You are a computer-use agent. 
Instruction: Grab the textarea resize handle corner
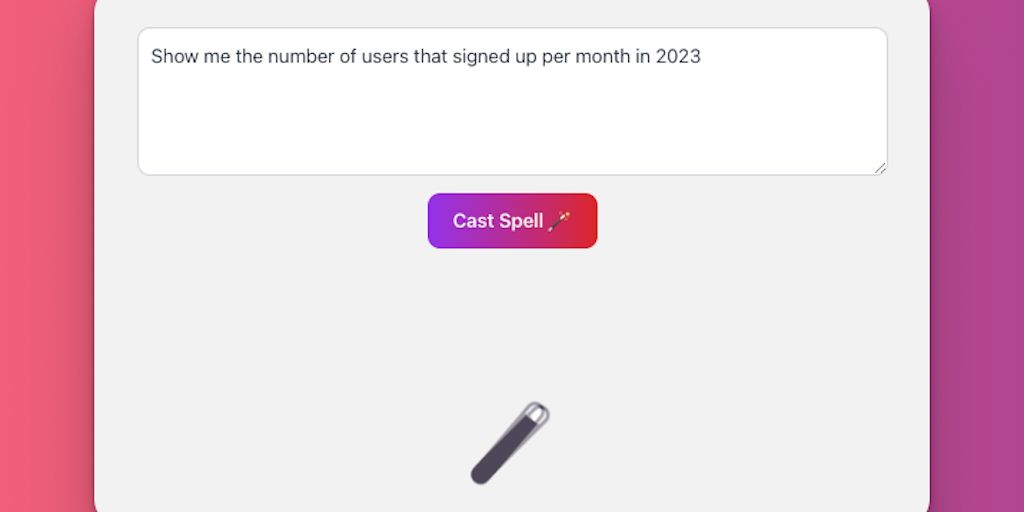[880, 168]
